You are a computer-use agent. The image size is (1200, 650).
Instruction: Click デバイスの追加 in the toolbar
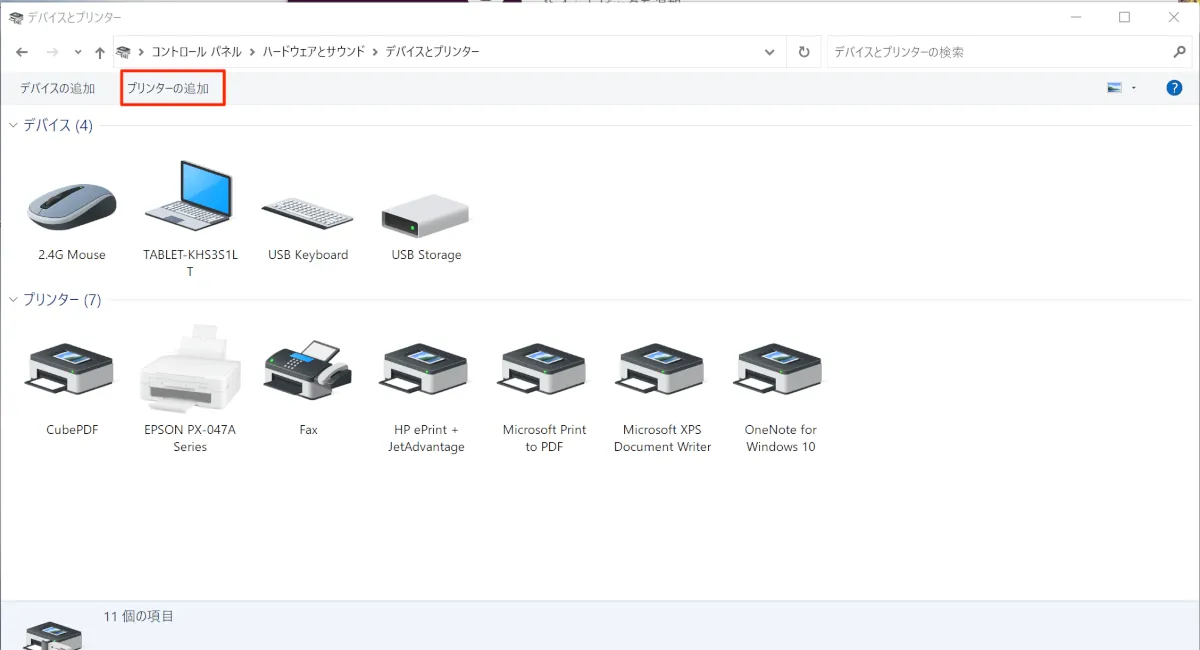57,88
